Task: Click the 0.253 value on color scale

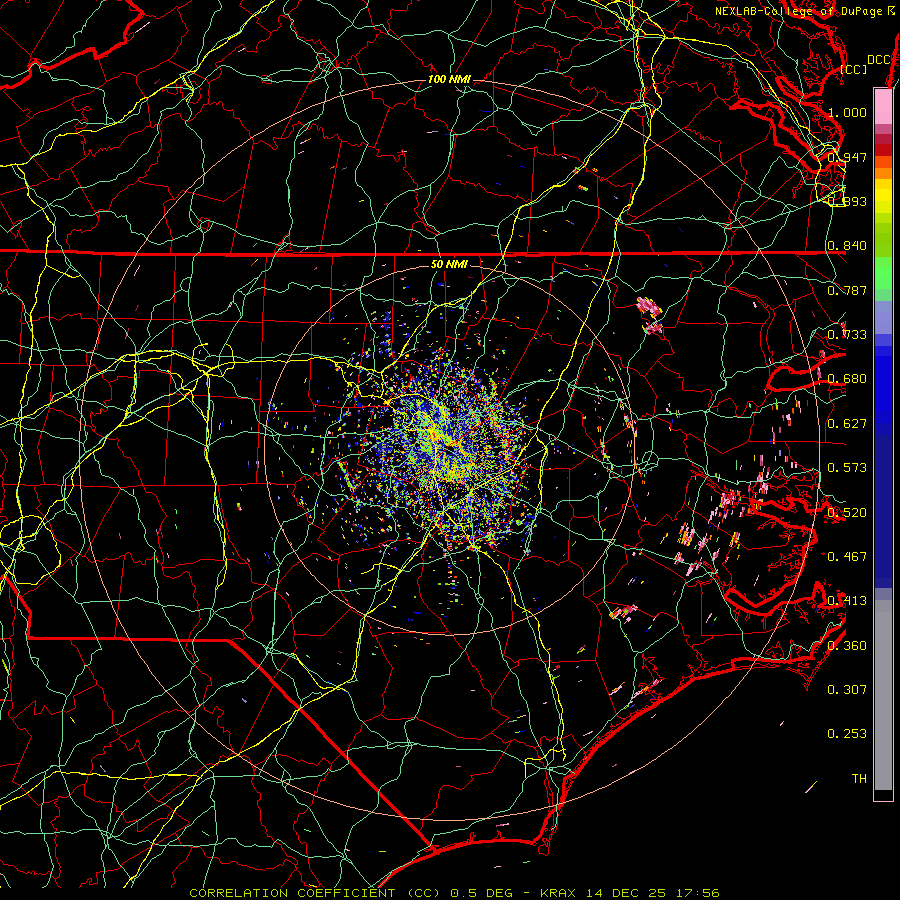Action: click(x=847, y=734)
